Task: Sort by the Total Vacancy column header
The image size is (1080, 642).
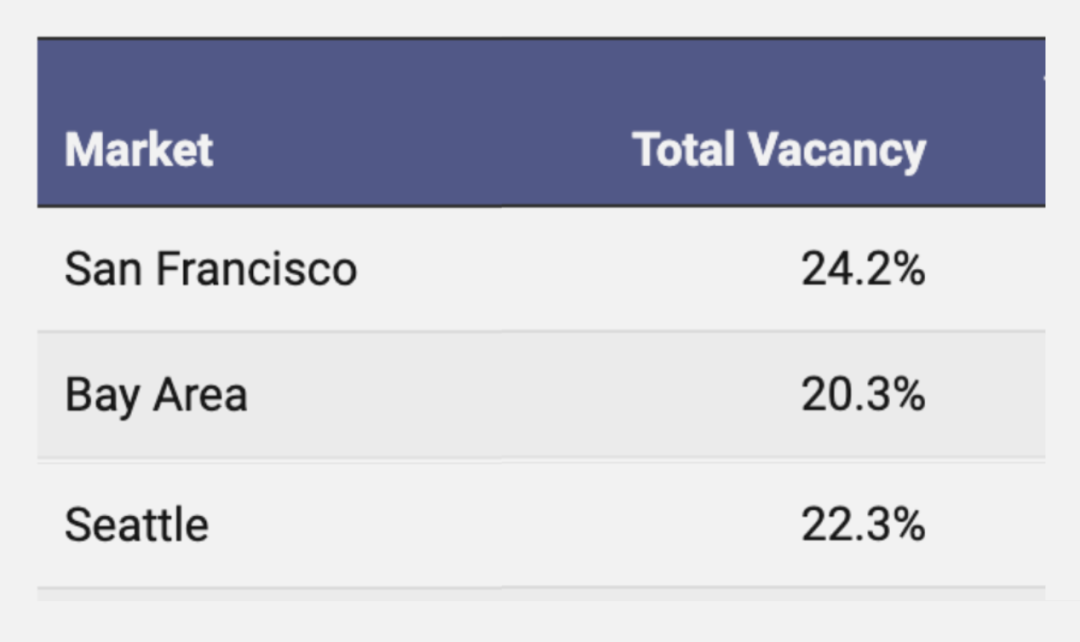Action: [x=779, y=149]
